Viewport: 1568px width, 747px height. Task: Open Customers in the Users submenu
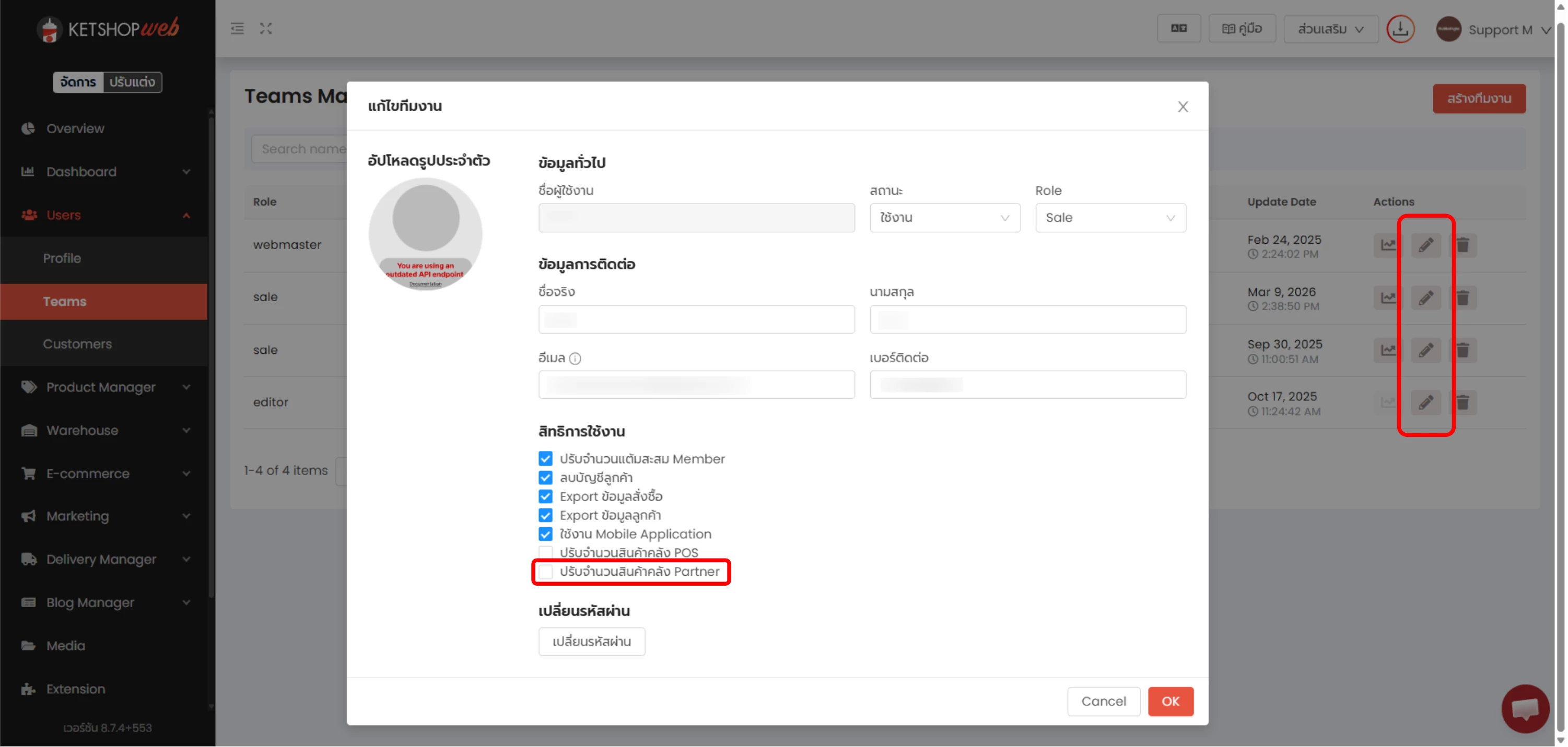pos(77,345)
